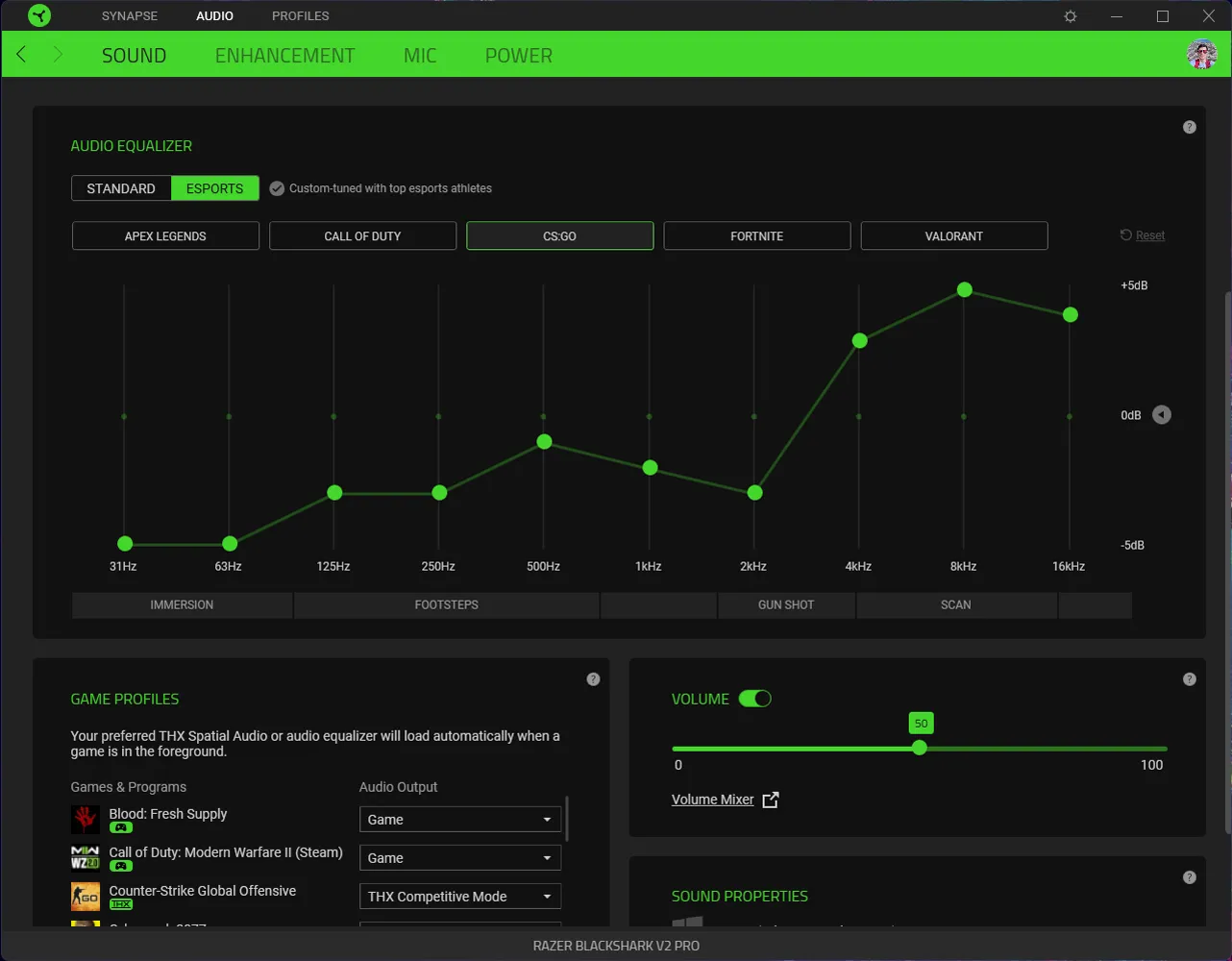Click the Volume Mixer external link icon

(x=771, y=800)
